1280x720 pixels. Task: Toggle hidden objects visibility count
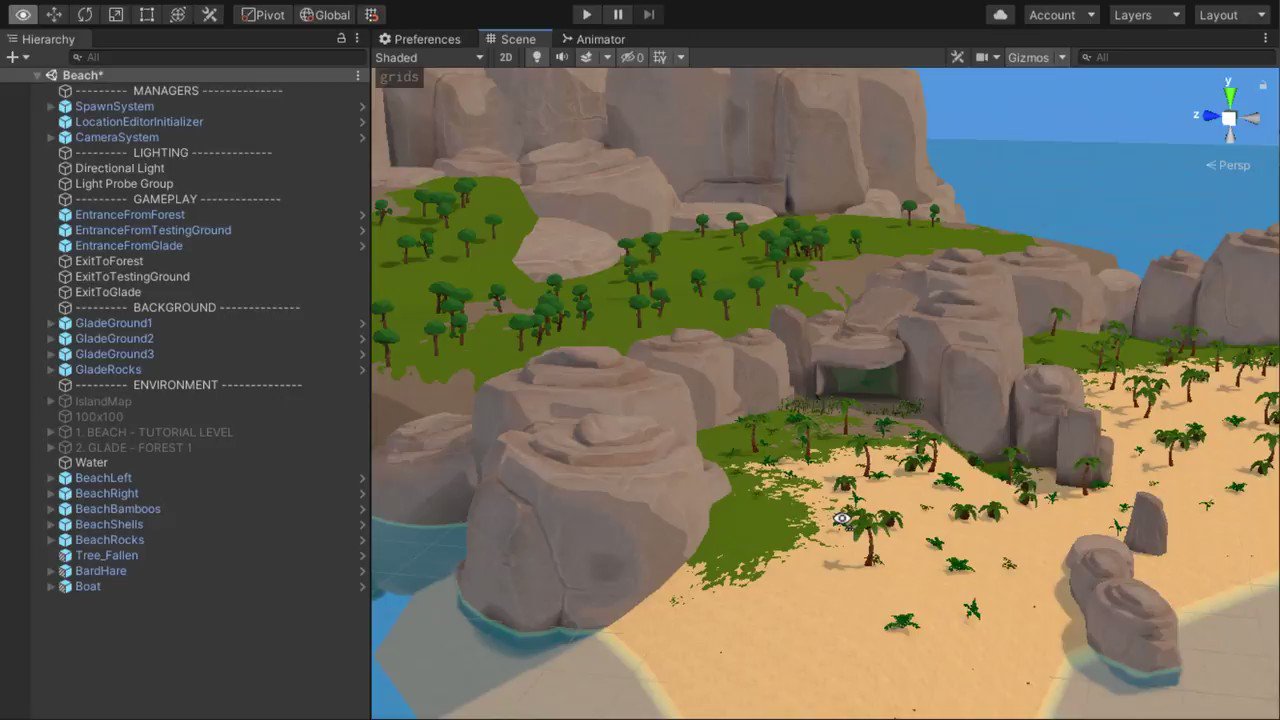click(632, 57)
